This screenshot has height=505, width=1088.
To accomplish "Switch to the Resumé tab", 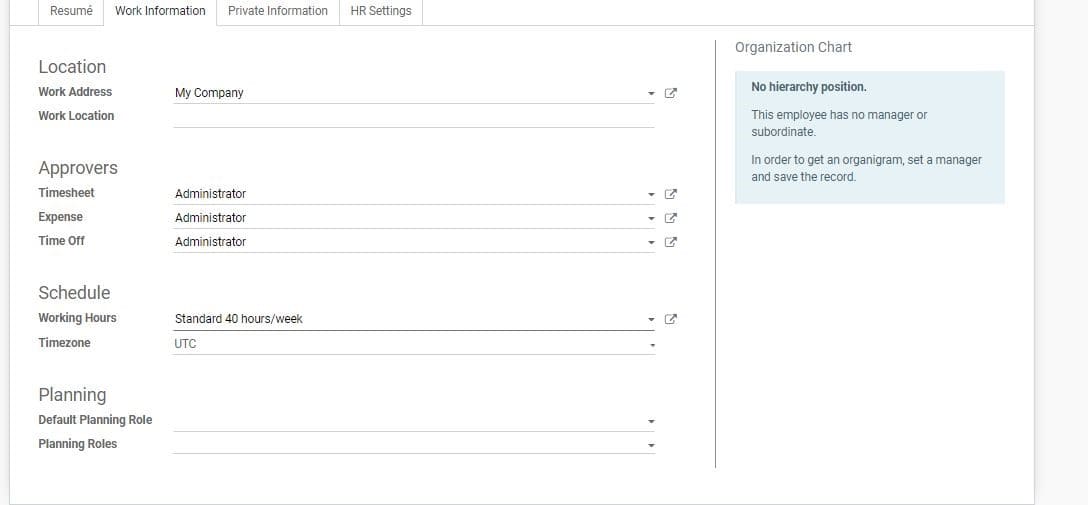I will click(x=71, y=11).
